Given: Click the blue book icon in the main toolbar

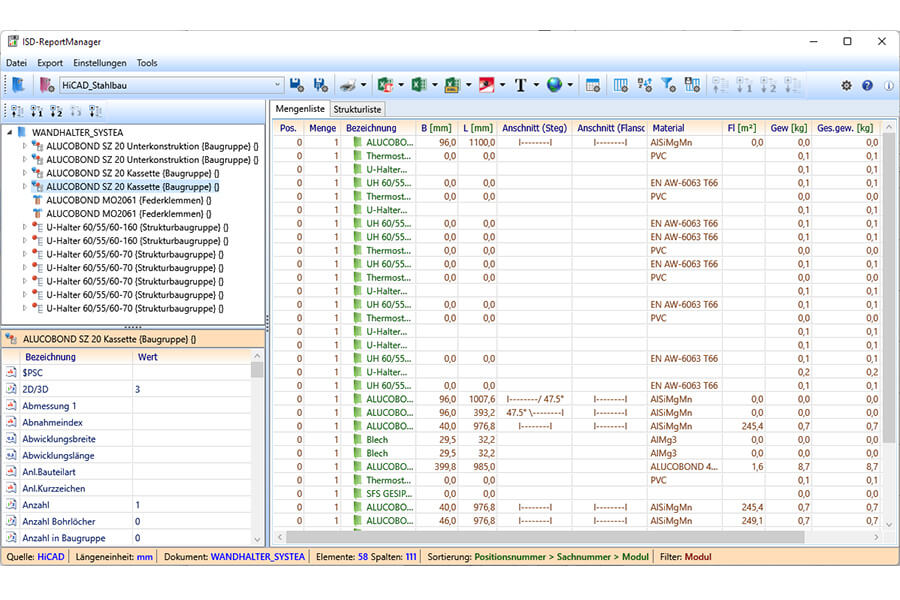Looking at the screenshot, I should (x=18, y=85).
